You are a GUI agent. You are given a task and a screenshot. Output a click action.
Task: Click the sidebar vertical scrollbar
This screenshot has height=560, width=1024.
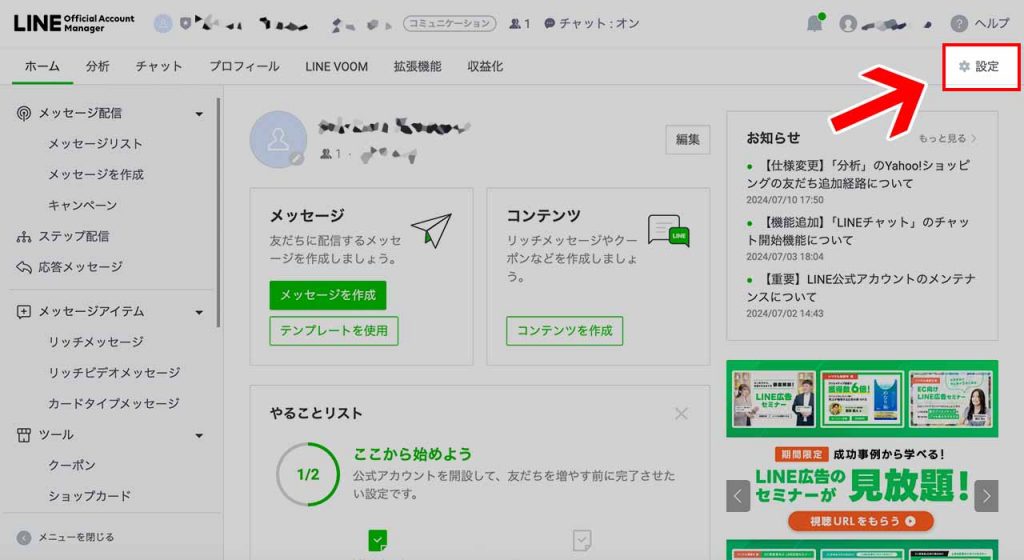pos(218,212)
